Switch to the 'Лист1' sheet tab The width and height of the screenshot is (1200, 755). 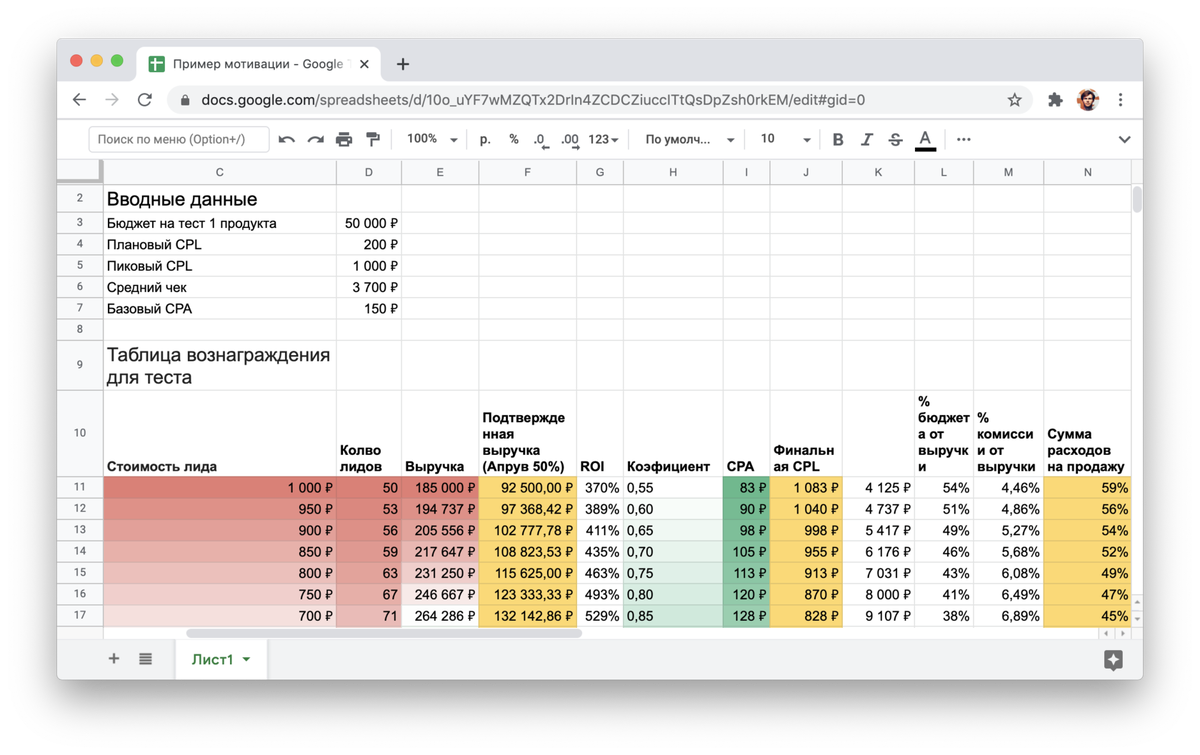tap(213, 659)
